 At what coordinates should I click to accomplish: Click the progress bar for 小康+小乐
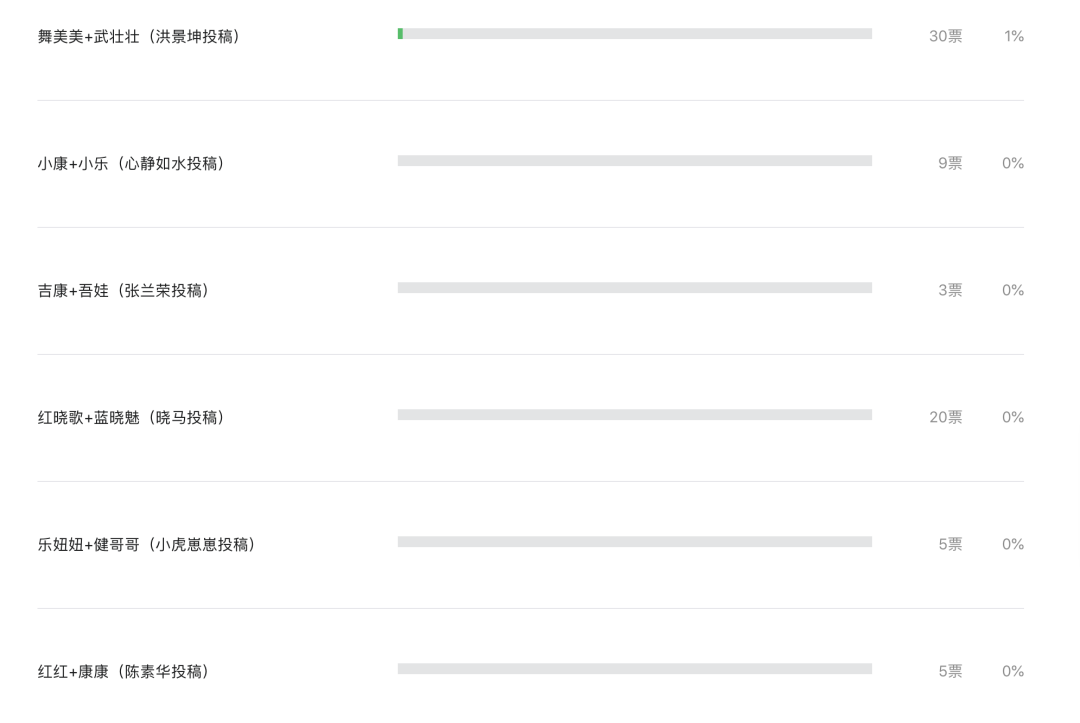click(x=634, y=160)
